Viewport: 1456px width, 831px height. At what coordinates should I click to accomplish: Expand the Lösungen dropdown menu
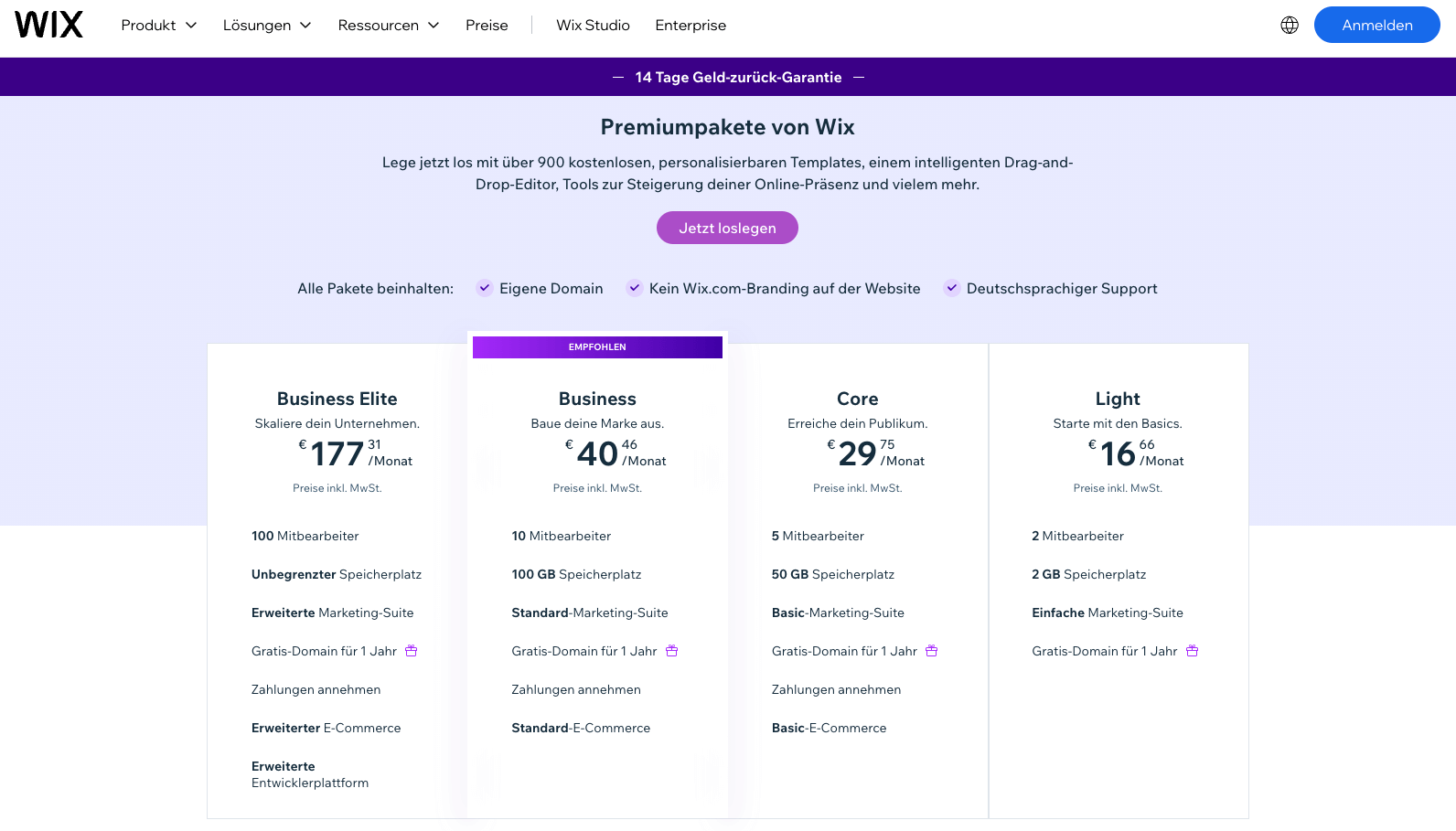tap(267, 25)
